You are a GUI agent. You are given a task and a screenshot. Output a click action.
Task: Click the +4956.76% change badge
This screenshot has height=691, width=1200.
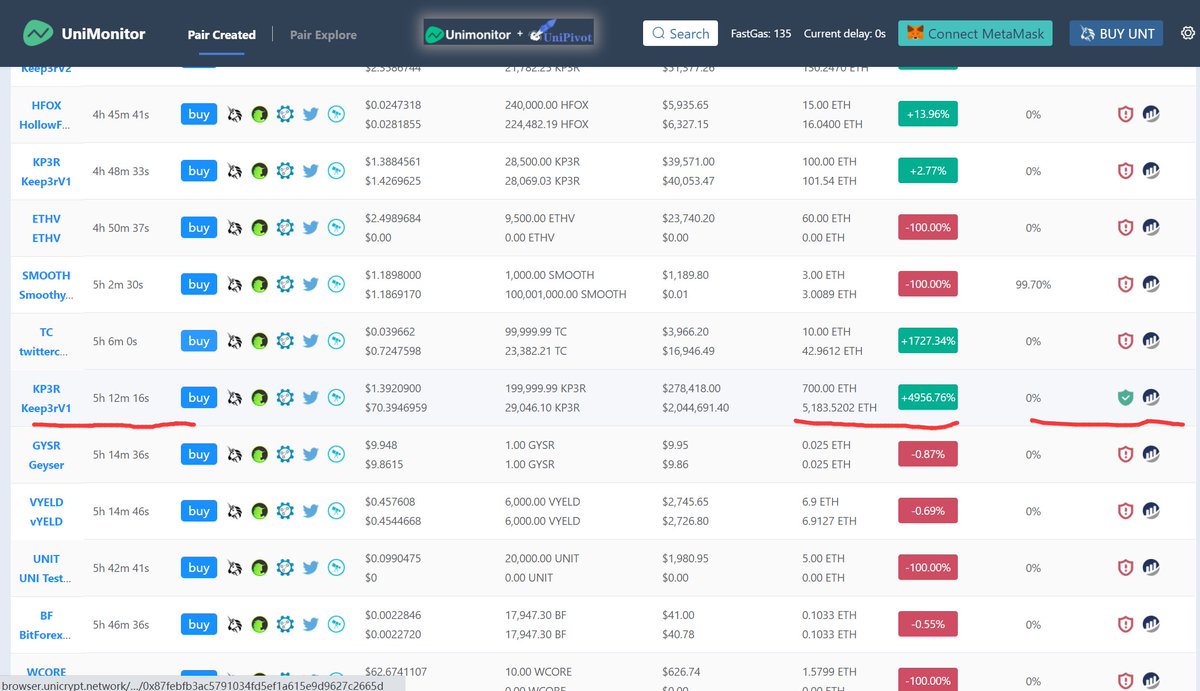click(x=928, y=398)
